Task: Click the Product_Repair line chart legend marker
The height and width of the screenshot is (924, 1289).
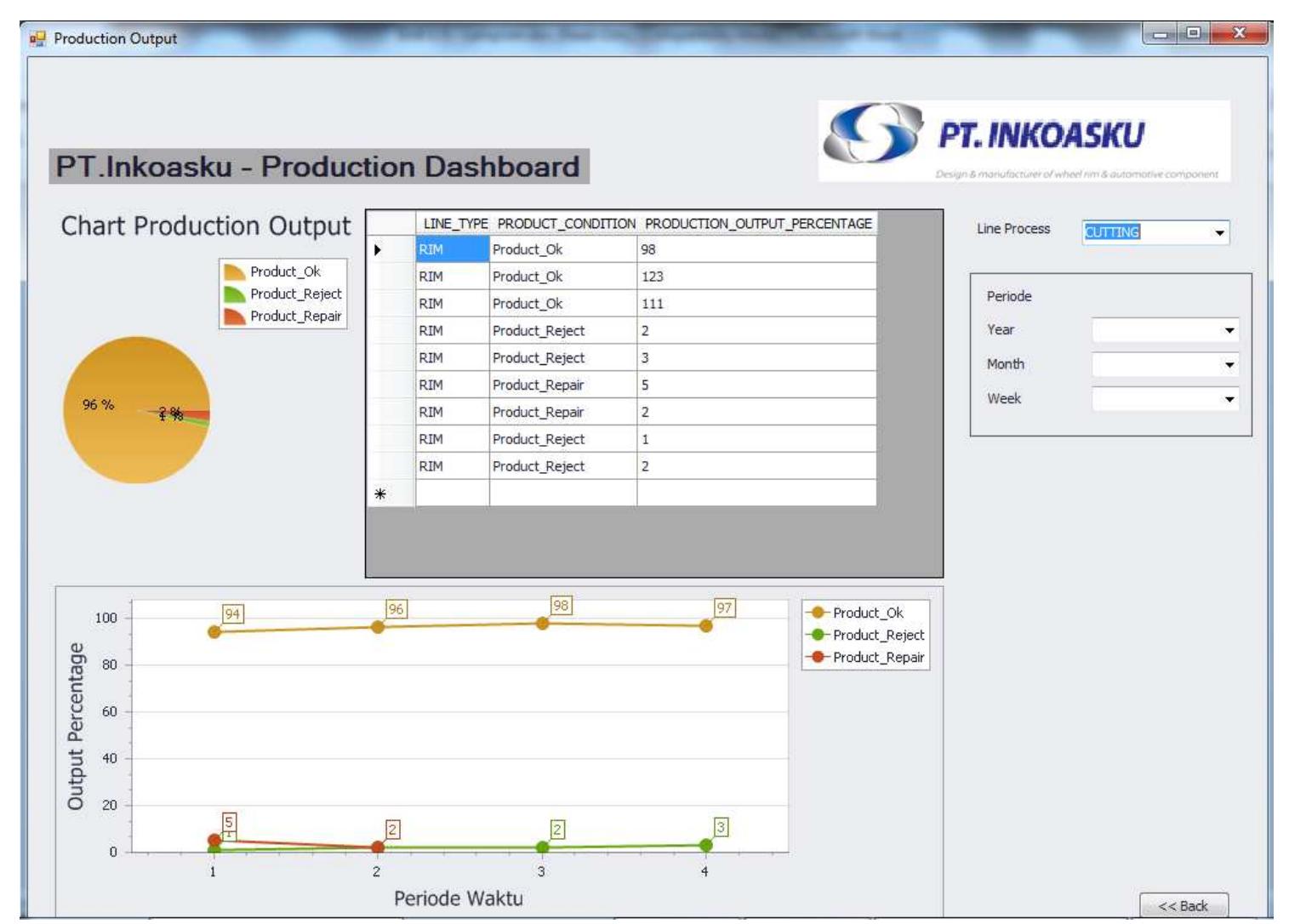Action: click(818, 657)
